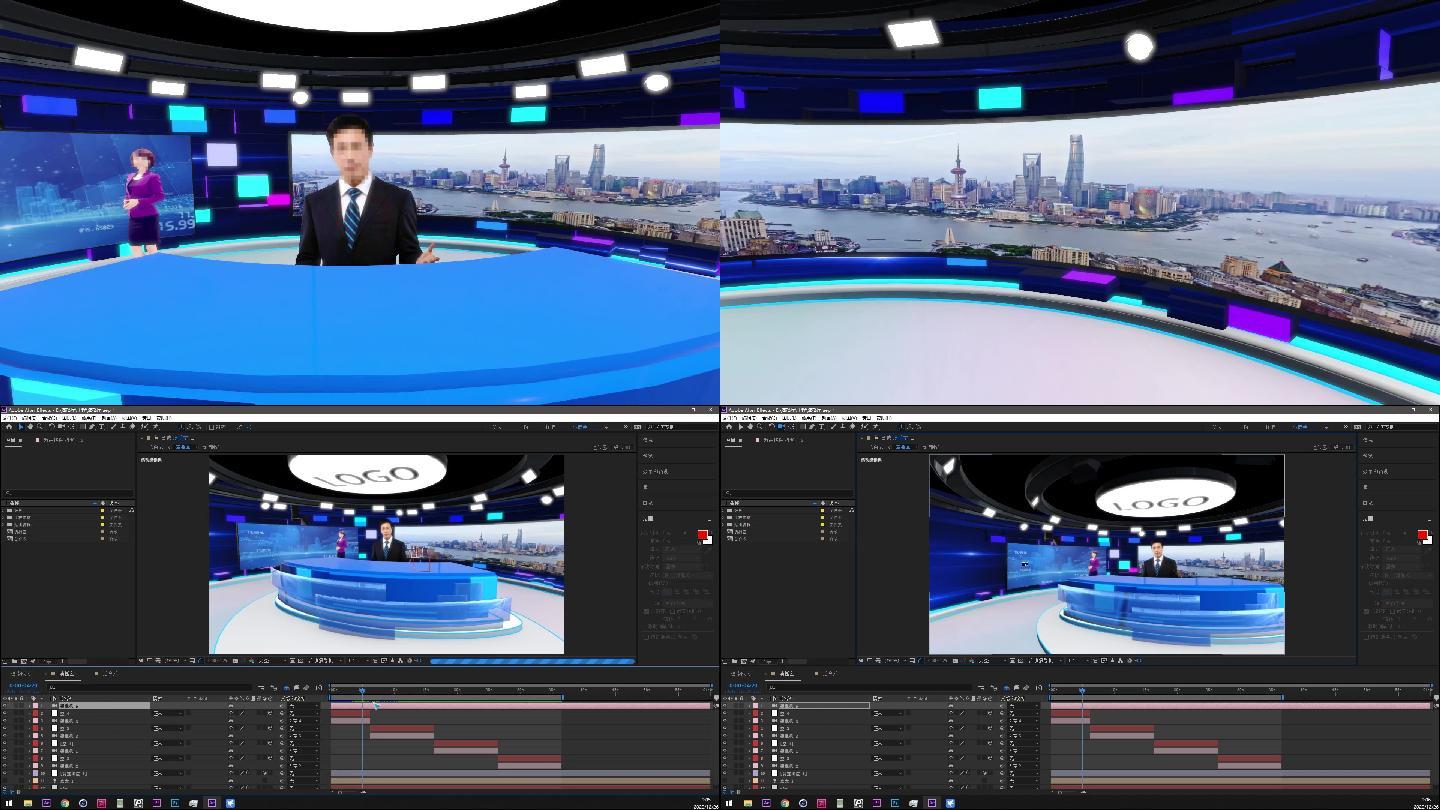Enable Motion Blur switch in left timeline header
This screenshot has height=810, width=1440.
tap(306, 688)
